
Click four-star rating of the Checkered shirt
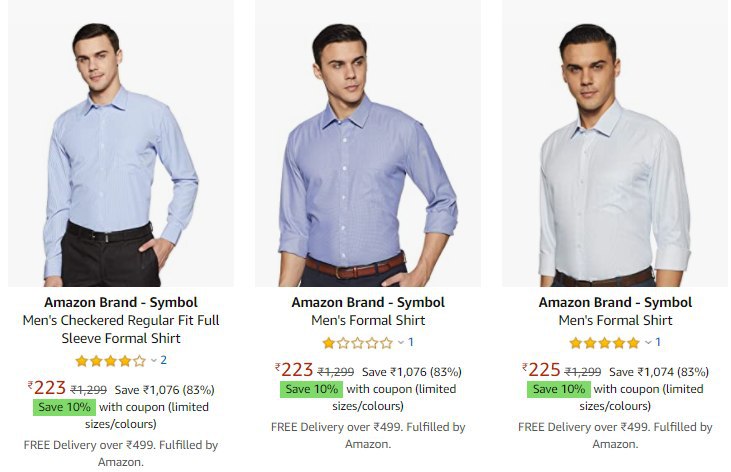[109, 361]
